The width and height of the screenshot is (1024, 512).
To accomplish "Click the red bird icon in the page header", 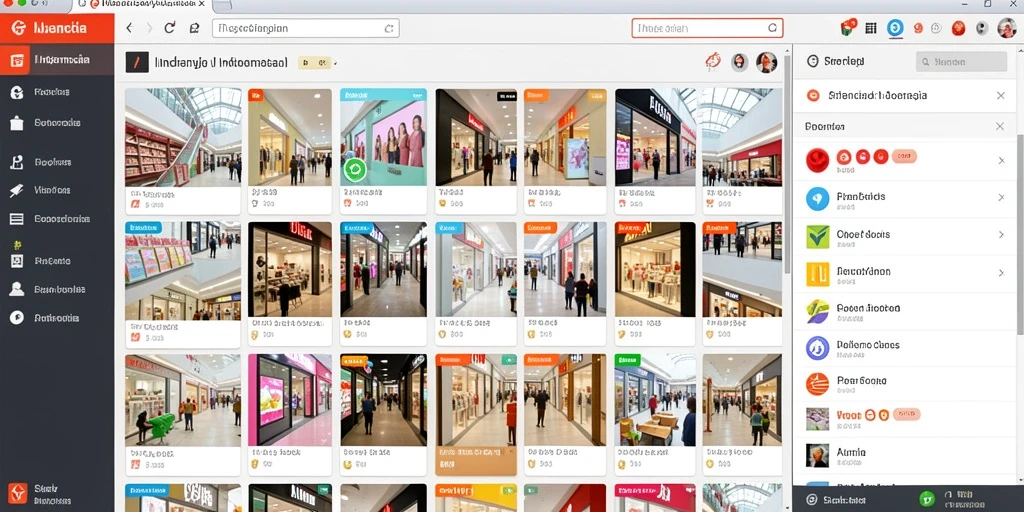I will pos(713,62).
